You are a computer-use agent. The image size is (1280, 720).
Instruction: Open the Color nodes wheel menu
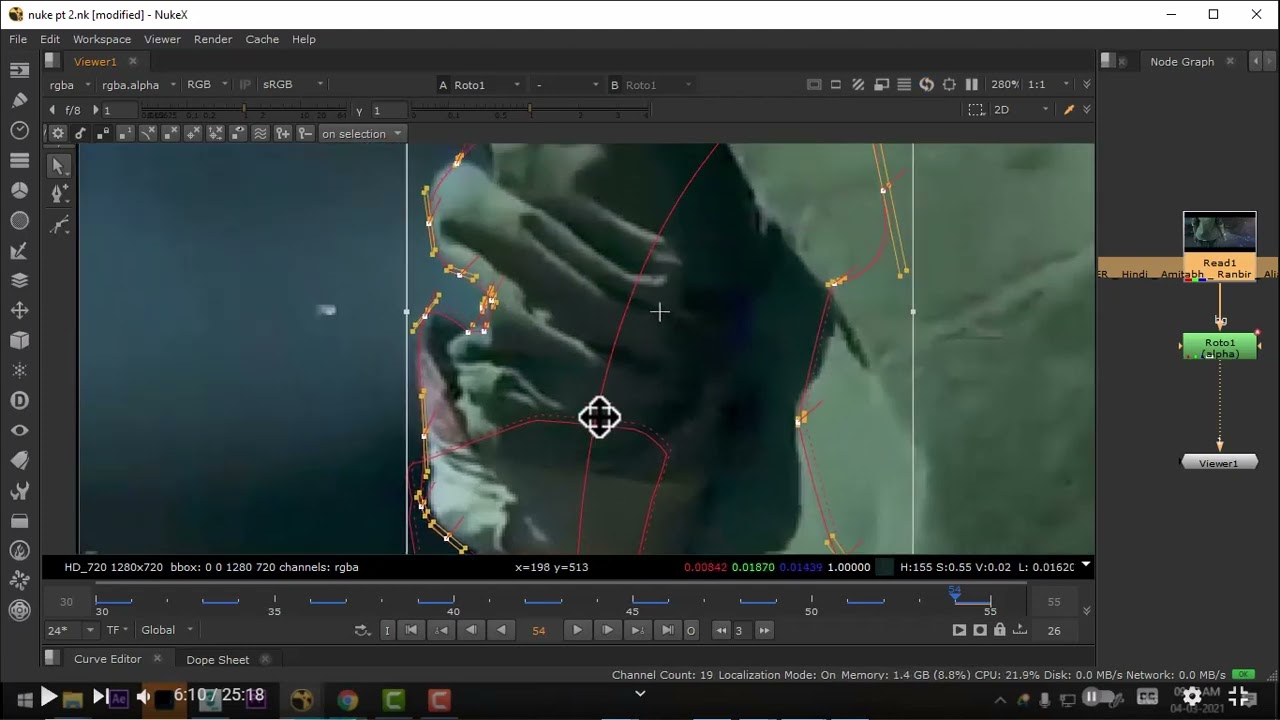tap(19, 190)
